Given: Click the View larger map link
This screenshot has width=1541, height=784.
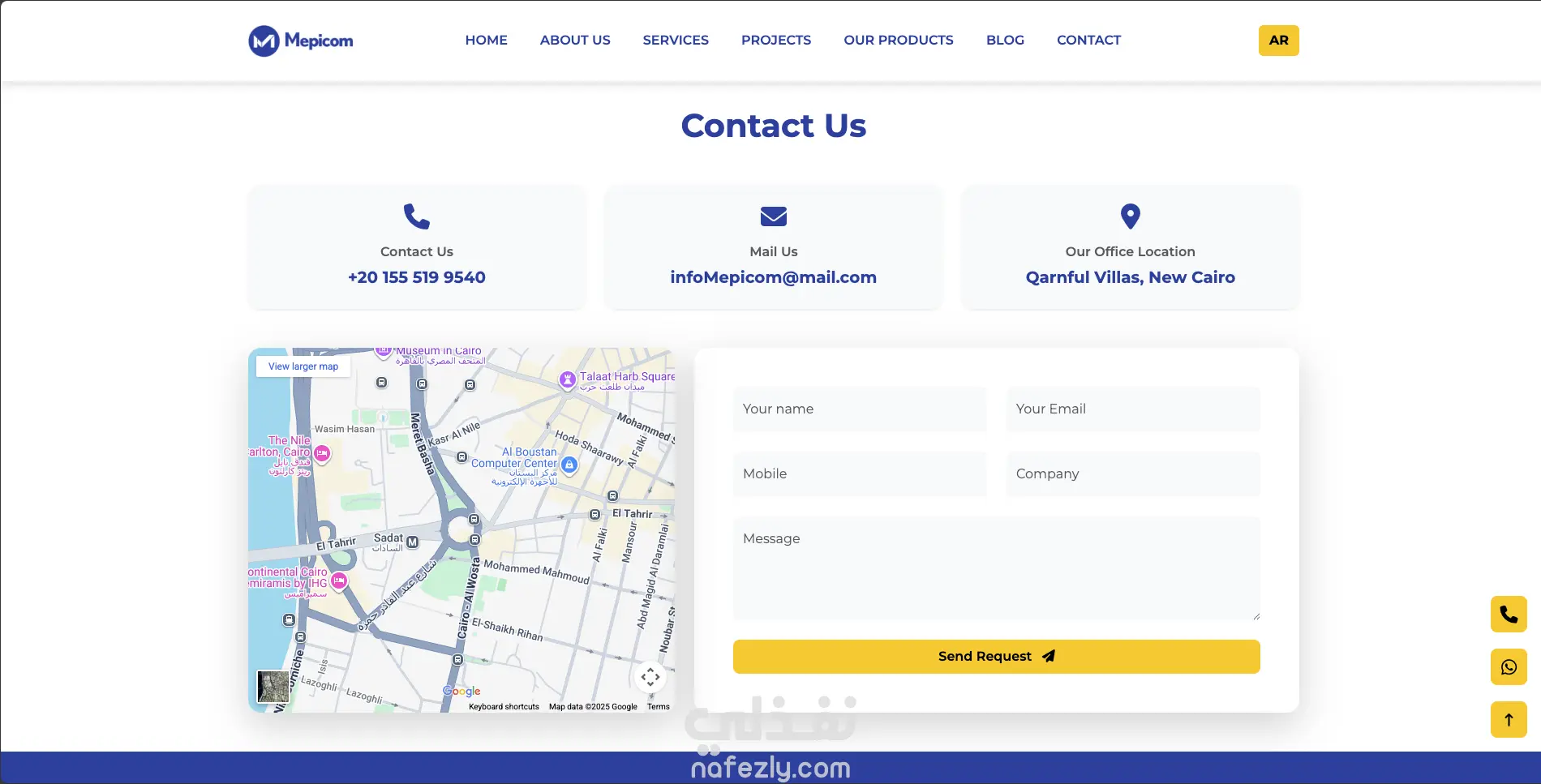Looking at the screenshot, I should coord(303,366).
